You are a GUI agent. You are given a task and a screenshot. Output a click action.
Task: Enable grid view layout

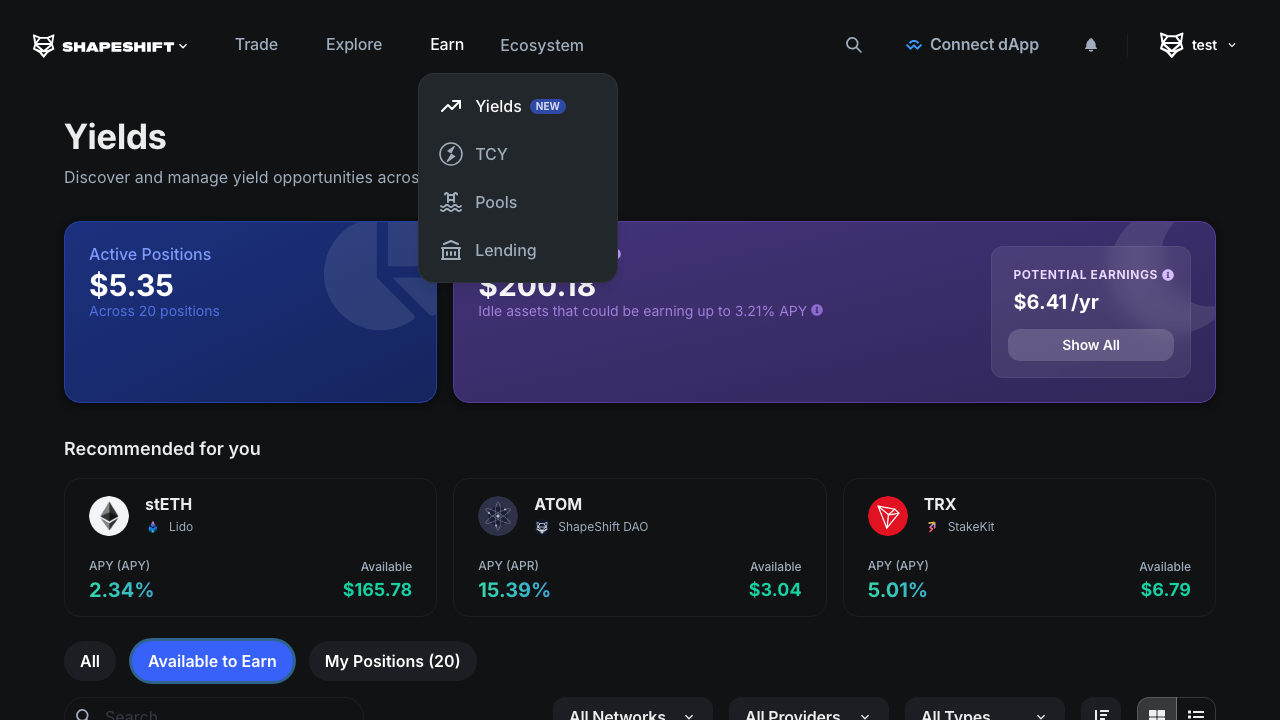[x=1156, y=714]
